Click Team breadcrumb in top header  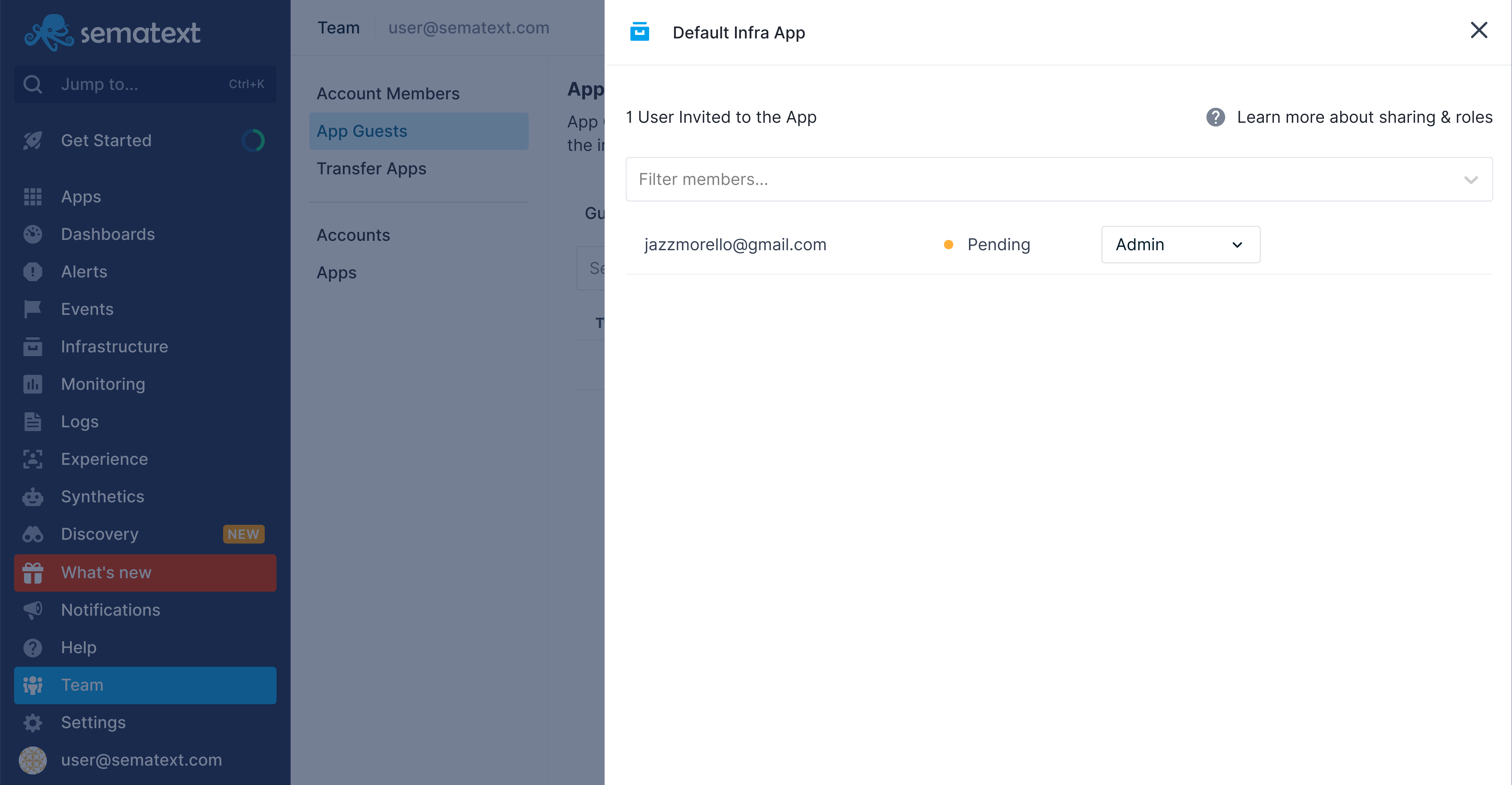pyautogui.click(x=338, y=28)
